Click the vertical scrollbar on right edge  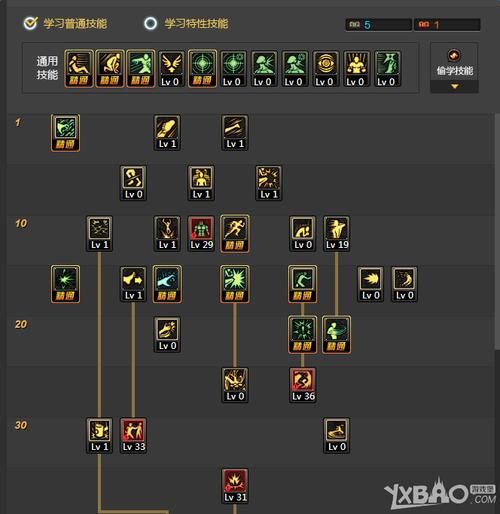coord(497,232)
